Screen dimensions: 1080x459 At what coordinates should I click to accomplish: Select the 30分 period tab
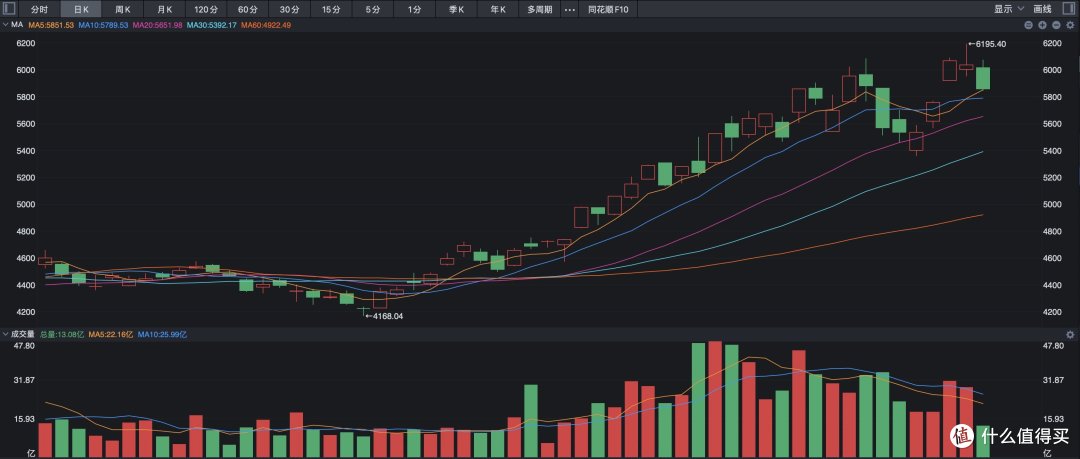pyautogui.click(x=289, y=9)
